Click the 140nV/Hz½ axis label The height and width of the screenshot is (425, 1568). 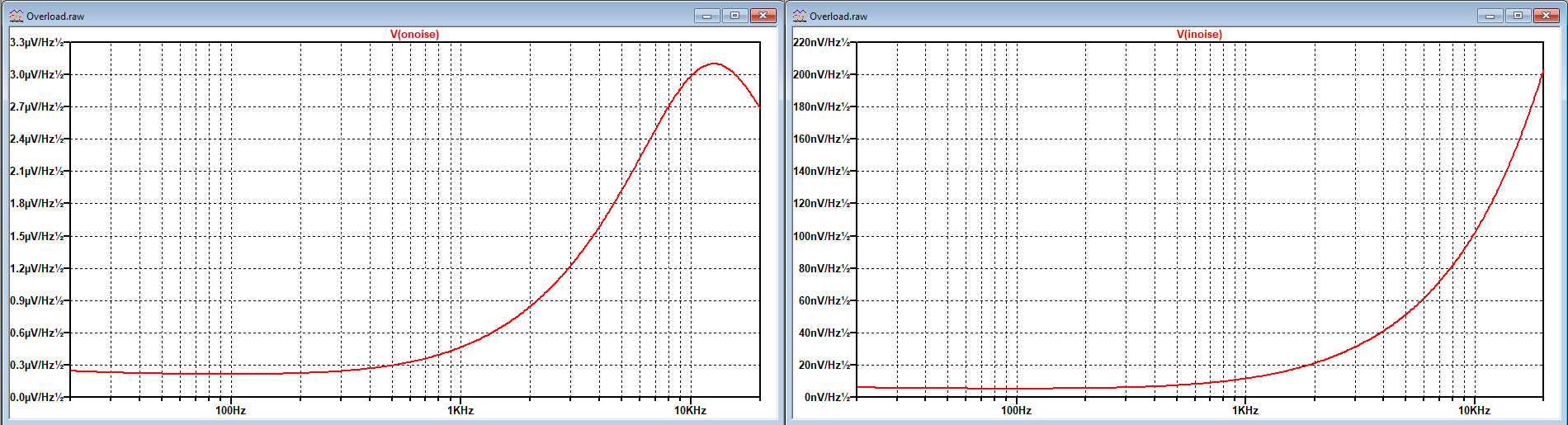pyautogui.click(x=821, y=171)
